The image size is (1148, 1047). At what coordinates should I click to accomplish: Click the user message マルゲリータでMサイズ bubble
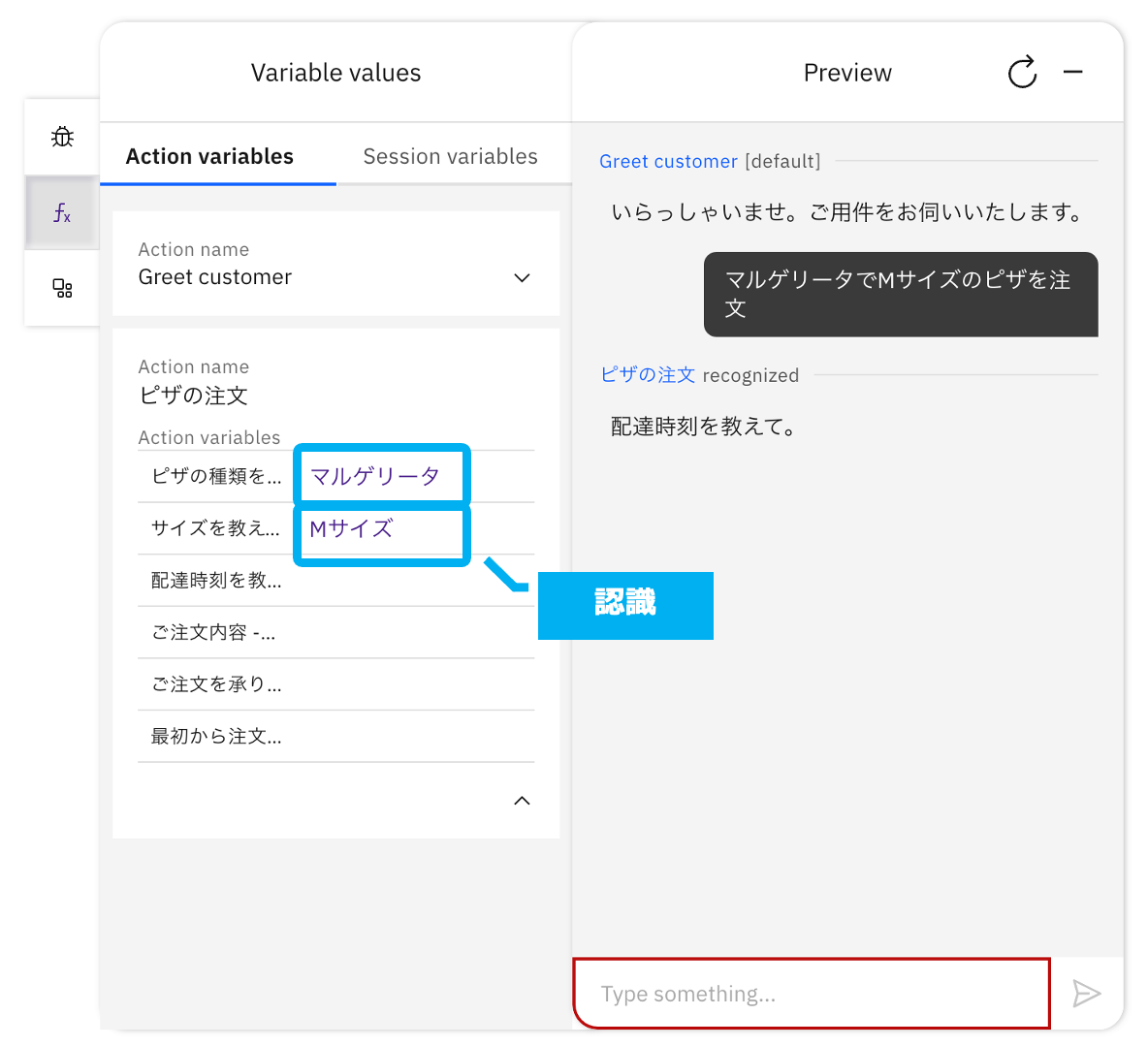pyautogui.click(x=901, y=295)
